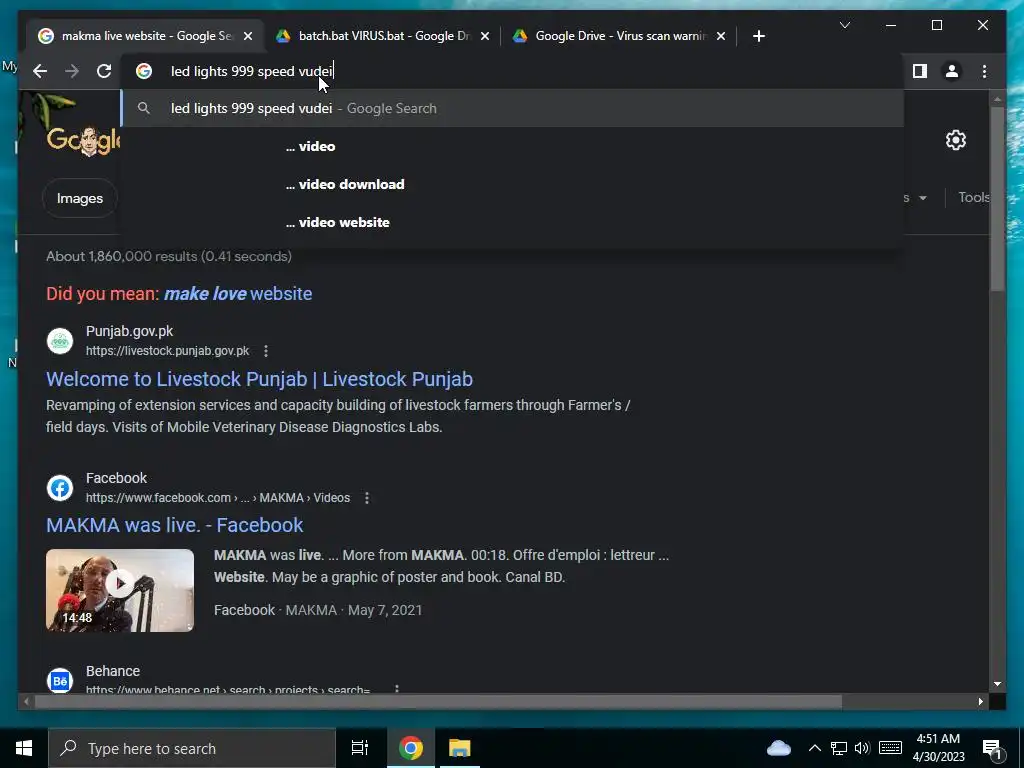Click the forward navigation arrow
Image resolution: width=1024 pixels, height=768 pixels.
pyautogui.click(x=72, y=71)
